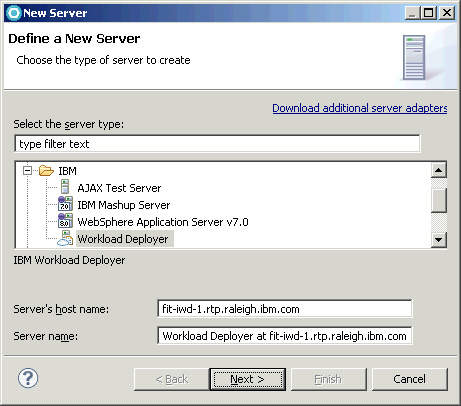Screen dimensions: 461x406
Task: Click the IBM Mashup Server icon
Action: click(x=65, y=204)
